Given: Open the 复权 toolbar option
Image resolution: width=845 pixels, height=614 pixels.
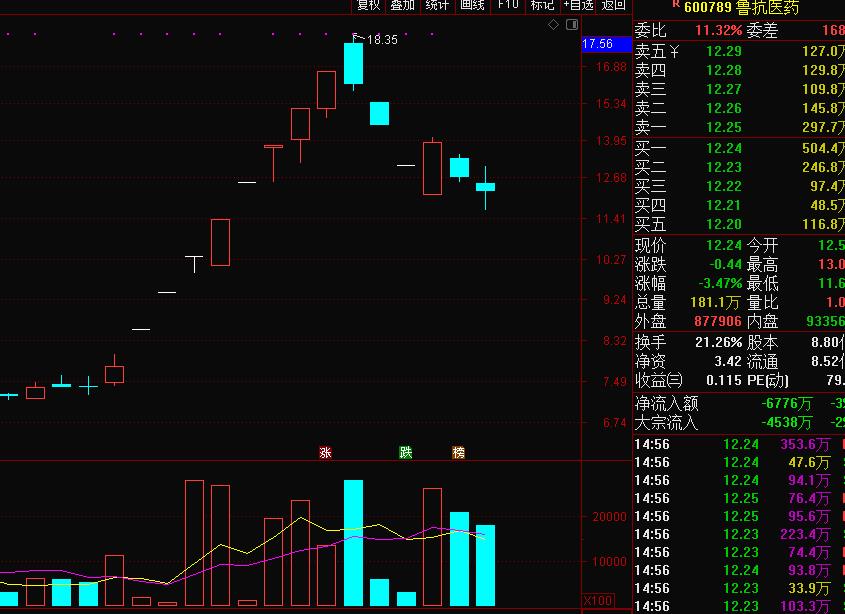Looking at the screenshot, I should coord(369,5).
